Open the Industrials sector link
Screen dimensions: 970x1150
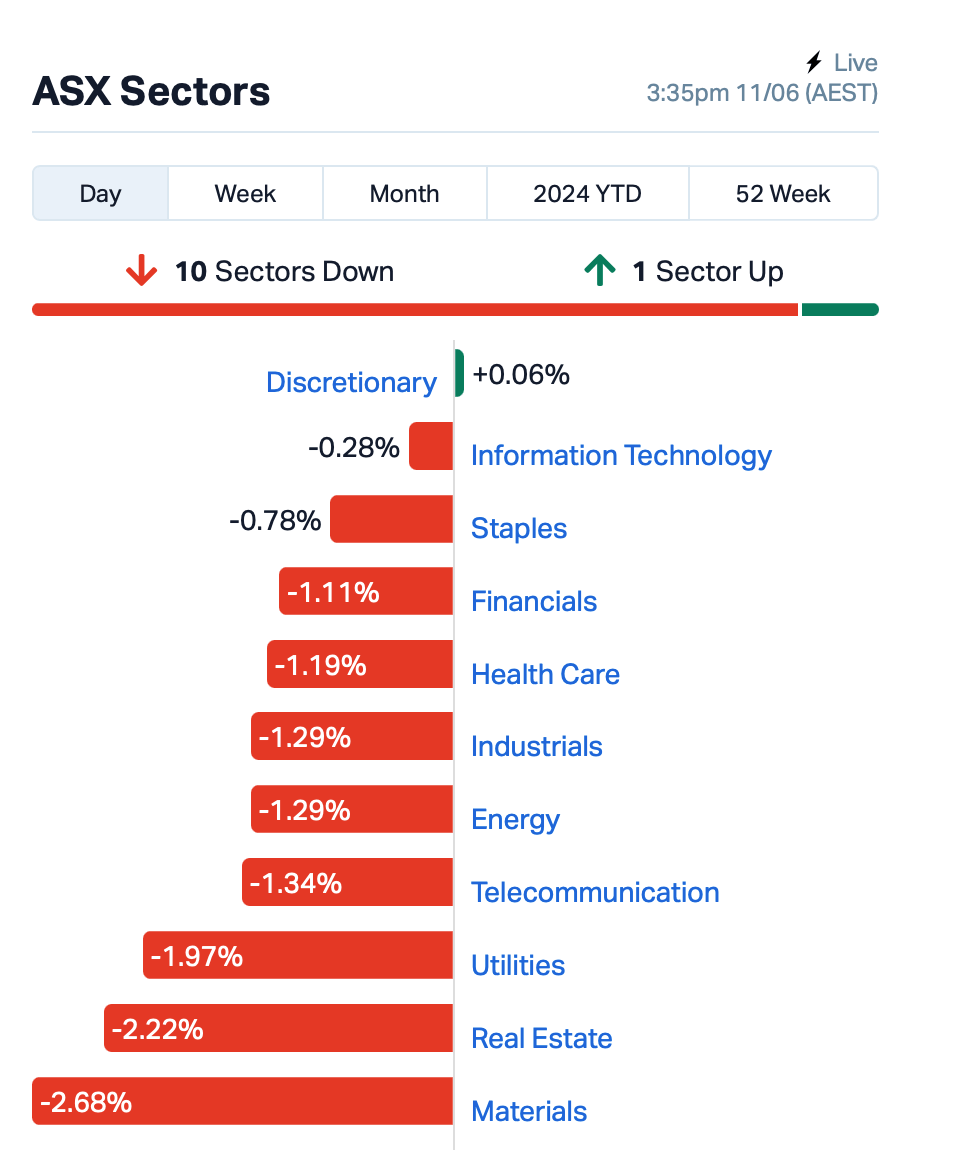coord(537,746)
